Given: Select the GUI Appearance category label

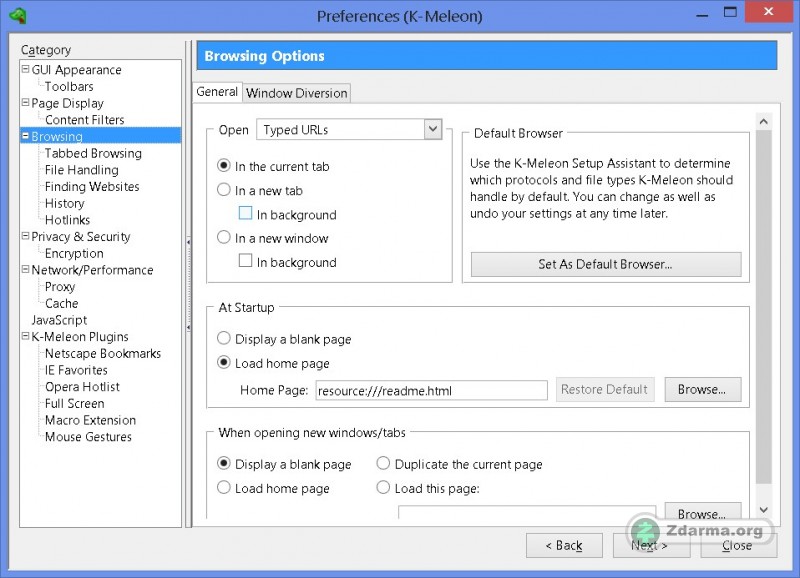Looking at the screenshot, I should (x=76, y=69).
